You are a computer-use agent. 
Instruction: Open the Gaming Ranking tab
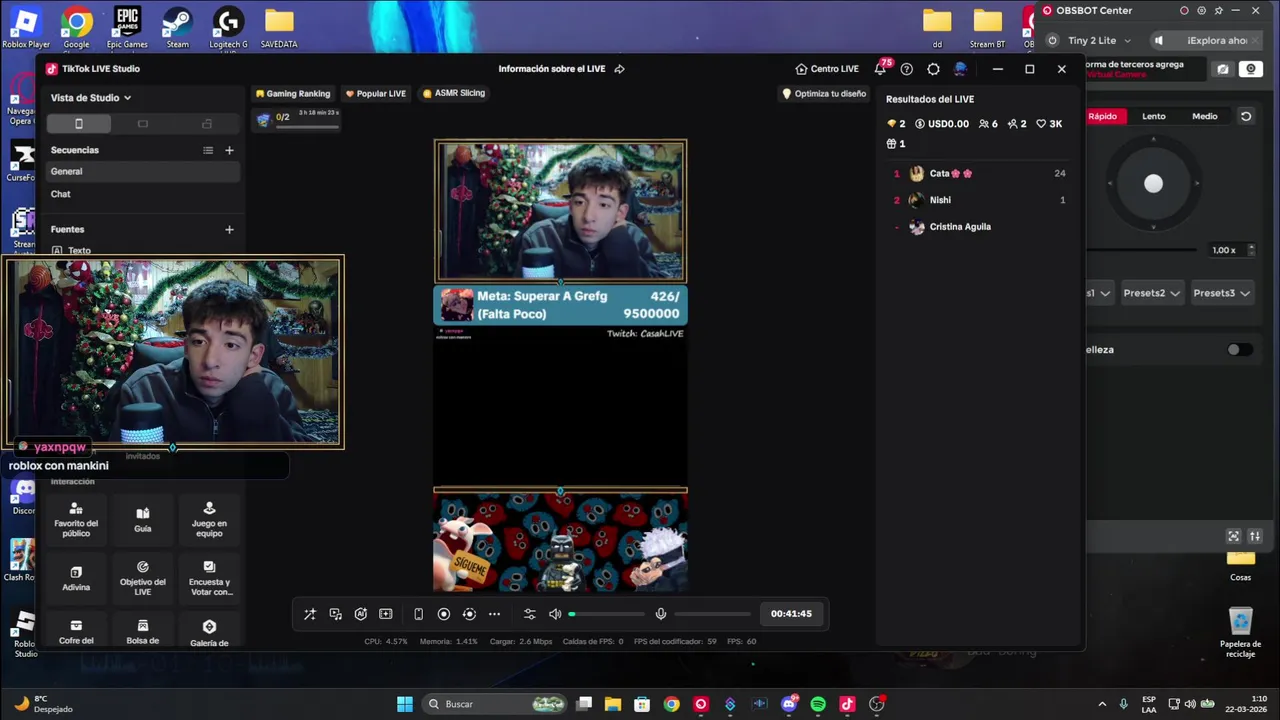pos(292,93)
